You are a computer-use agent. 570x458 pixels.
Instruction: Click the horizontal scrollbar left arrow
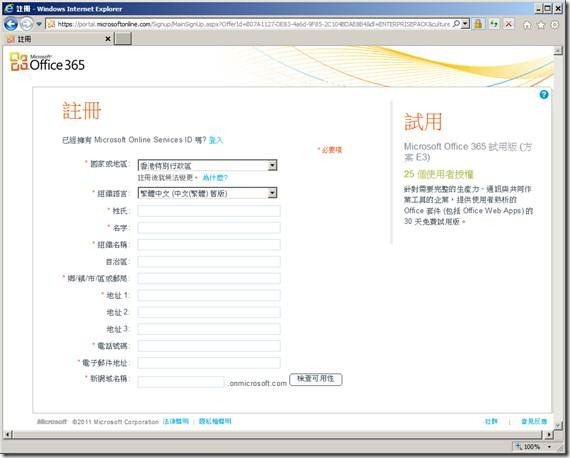click(9, 434)
